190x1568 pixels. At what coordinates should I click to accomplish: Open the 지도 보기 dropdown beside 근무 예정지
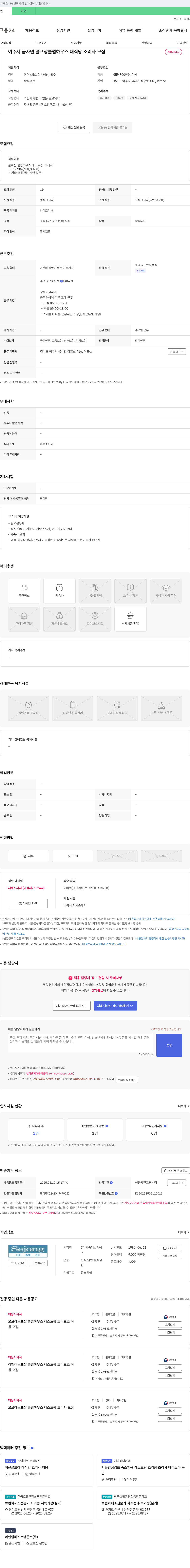177,351
